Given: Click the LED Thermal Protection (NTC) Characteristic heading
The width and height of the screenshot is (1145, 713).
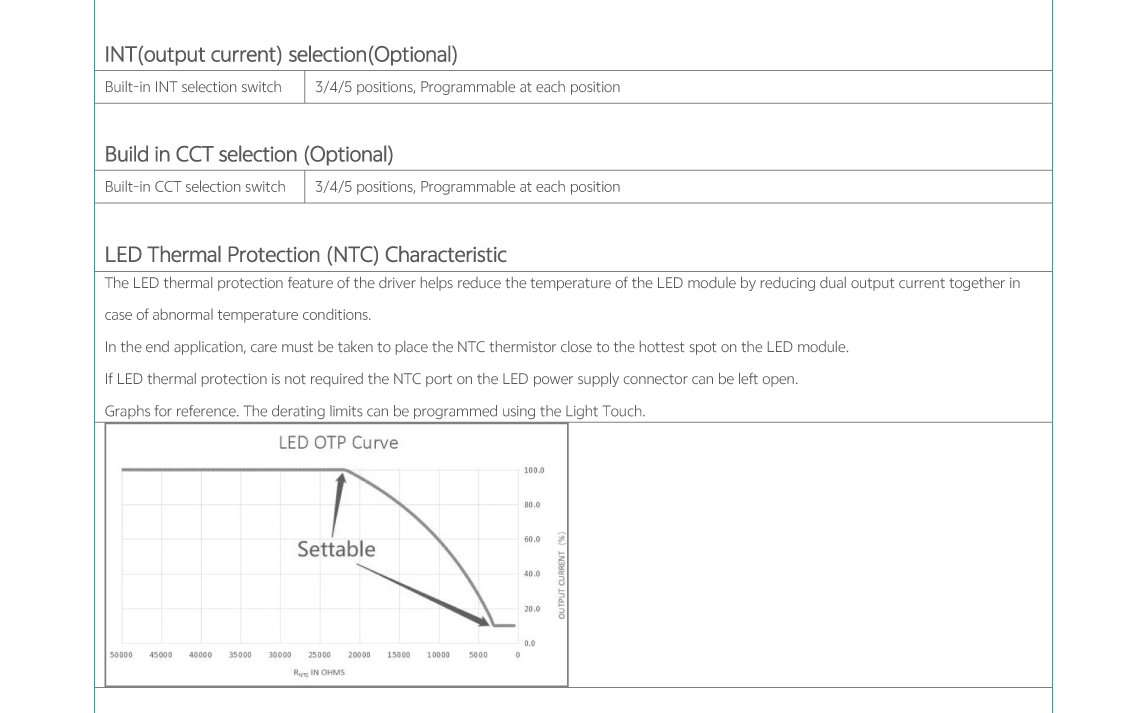Looking at the screenshot, I should coord(305,254).
